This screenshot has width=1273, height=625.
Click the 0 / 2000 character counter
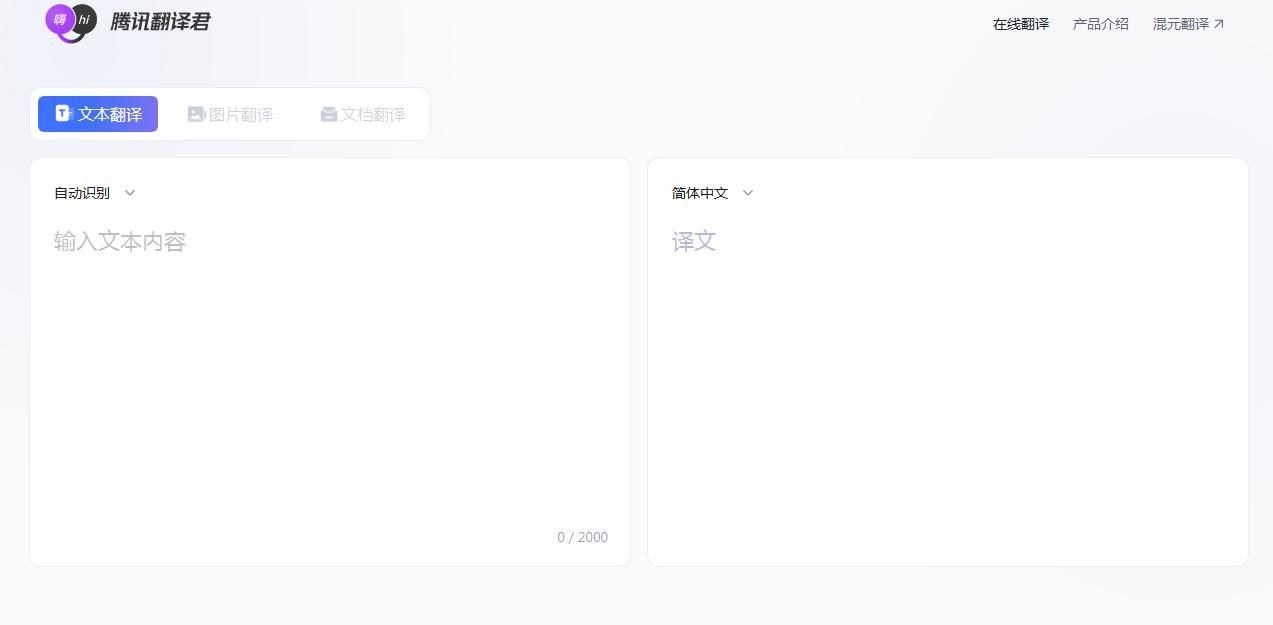pyautogui.click(x=582, y=537)
